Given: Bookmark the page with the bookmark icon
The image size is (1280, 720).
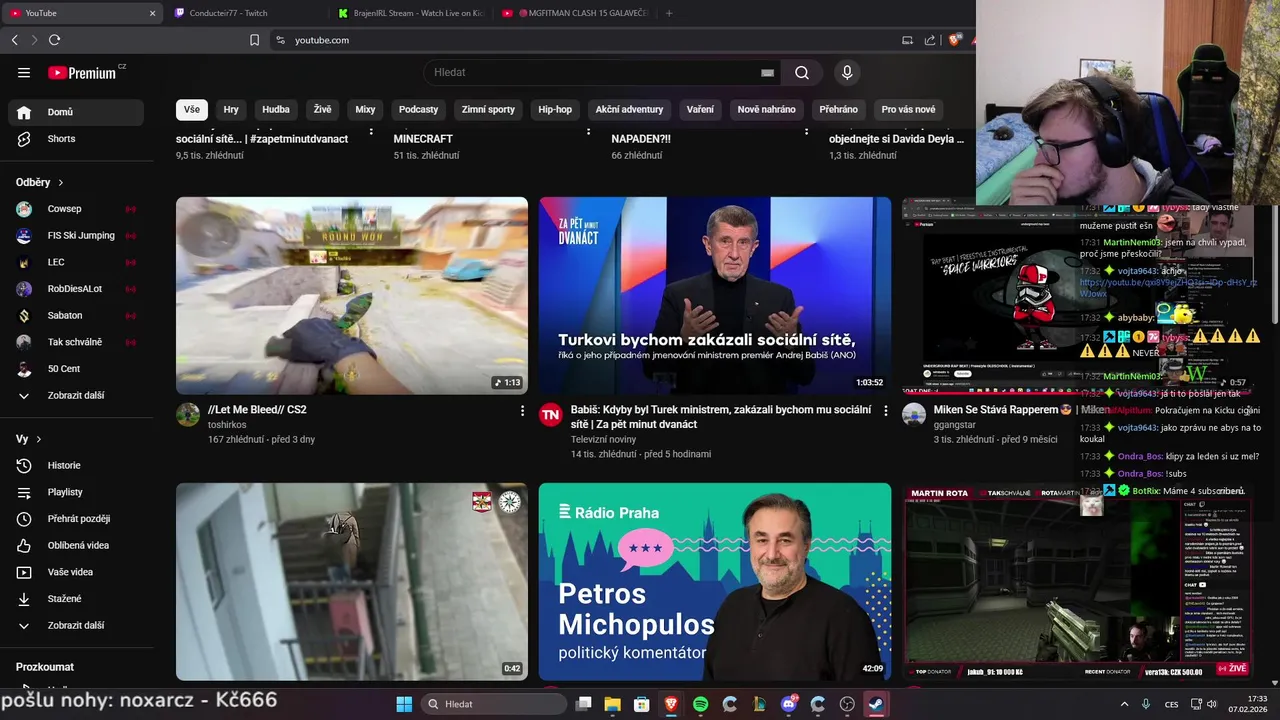Looking at the screenshot, I should coord(254,40).
